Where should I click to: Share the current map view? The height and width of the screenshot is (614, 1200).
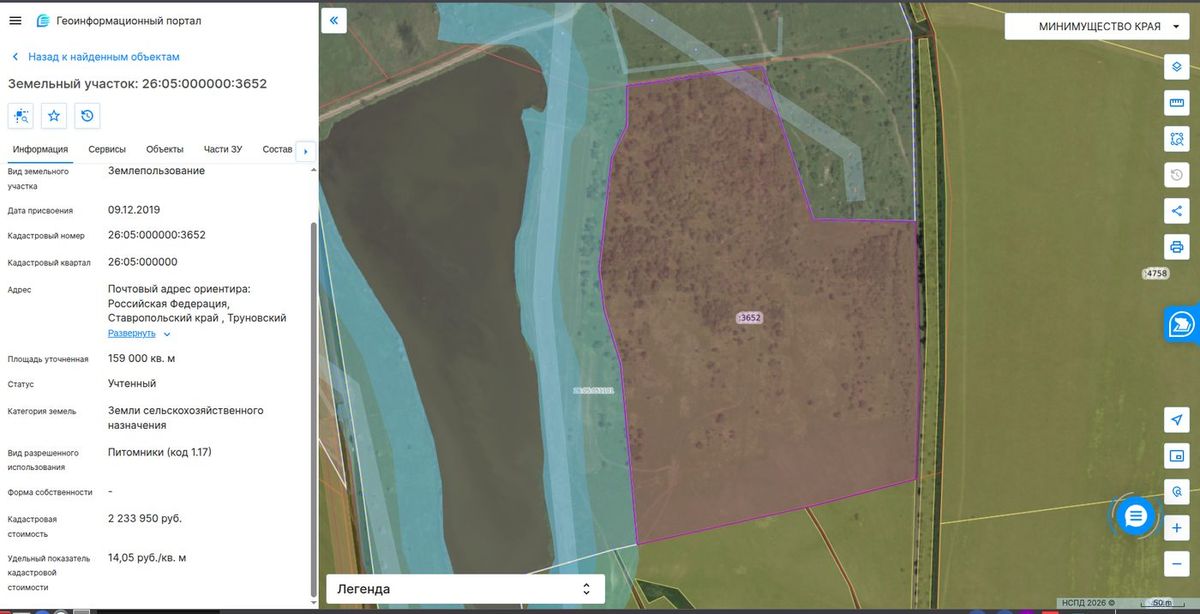pyautogui.click(x=1176, y=211)
